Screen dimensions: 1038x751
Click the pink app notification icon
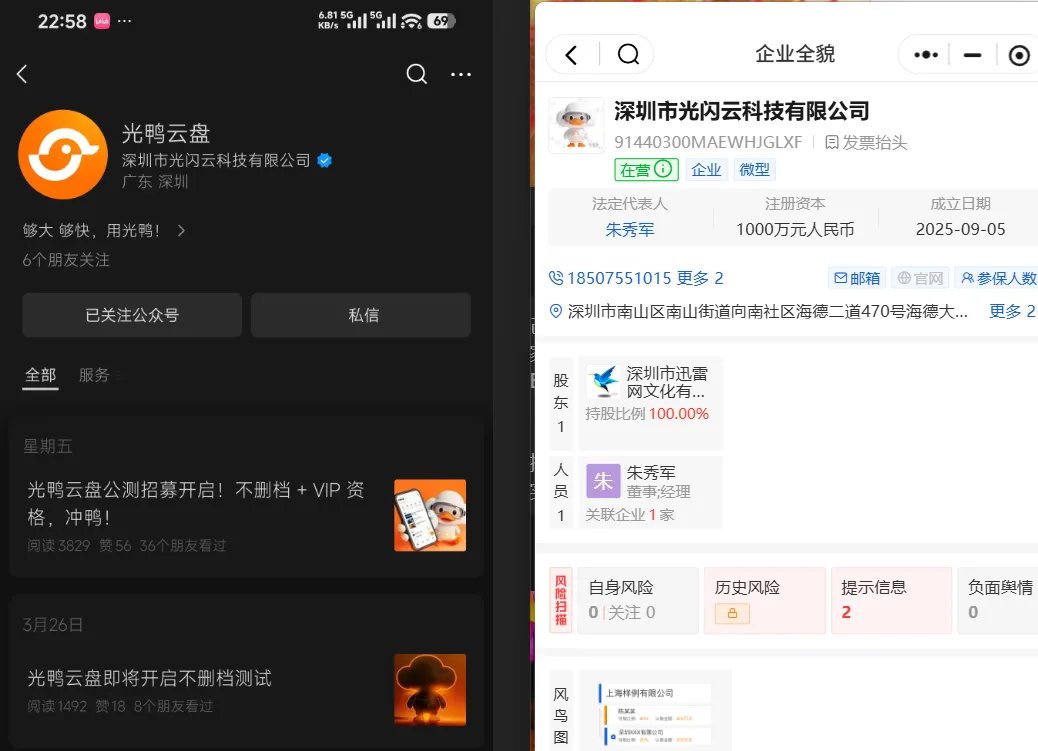[x=102, y=21]
